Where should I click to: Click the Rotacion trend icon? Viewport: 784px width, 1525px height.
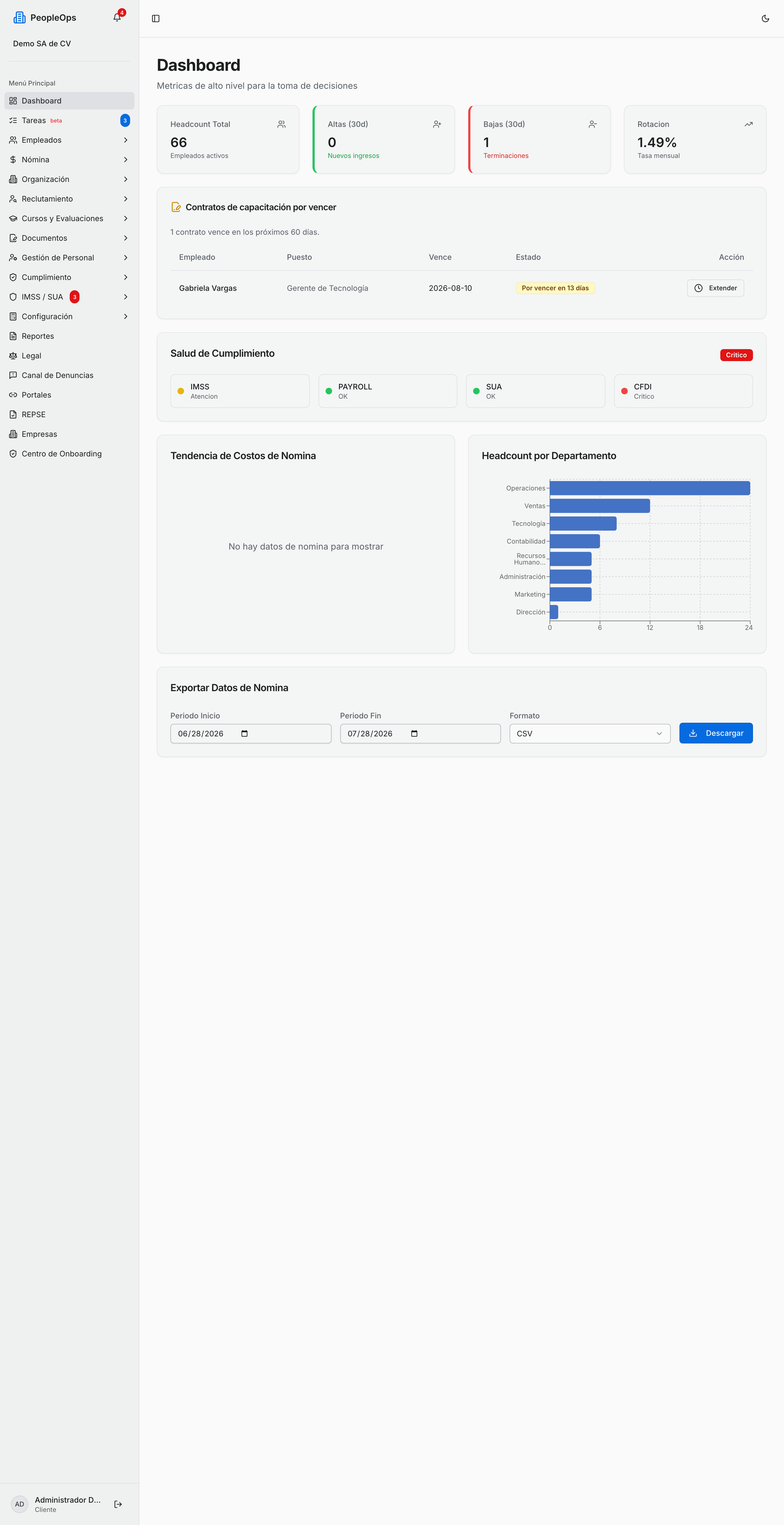pyautogui.click(x=749, y=124)
